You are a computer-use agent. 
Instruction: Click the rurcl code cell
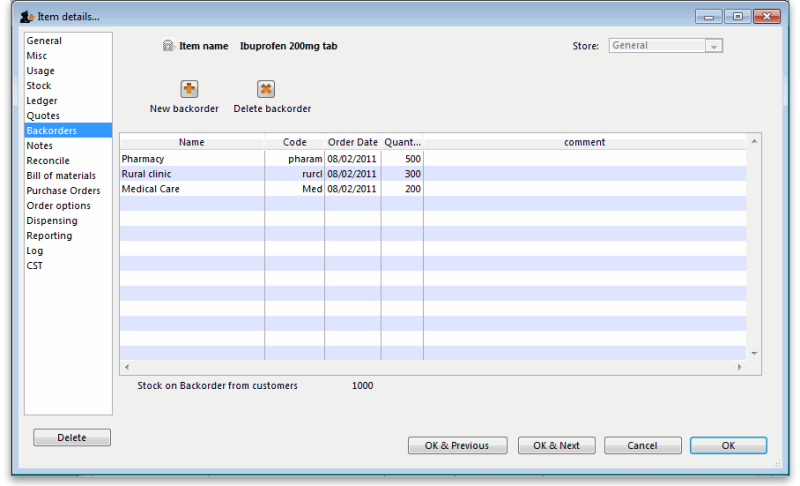[x=294, y=174]
